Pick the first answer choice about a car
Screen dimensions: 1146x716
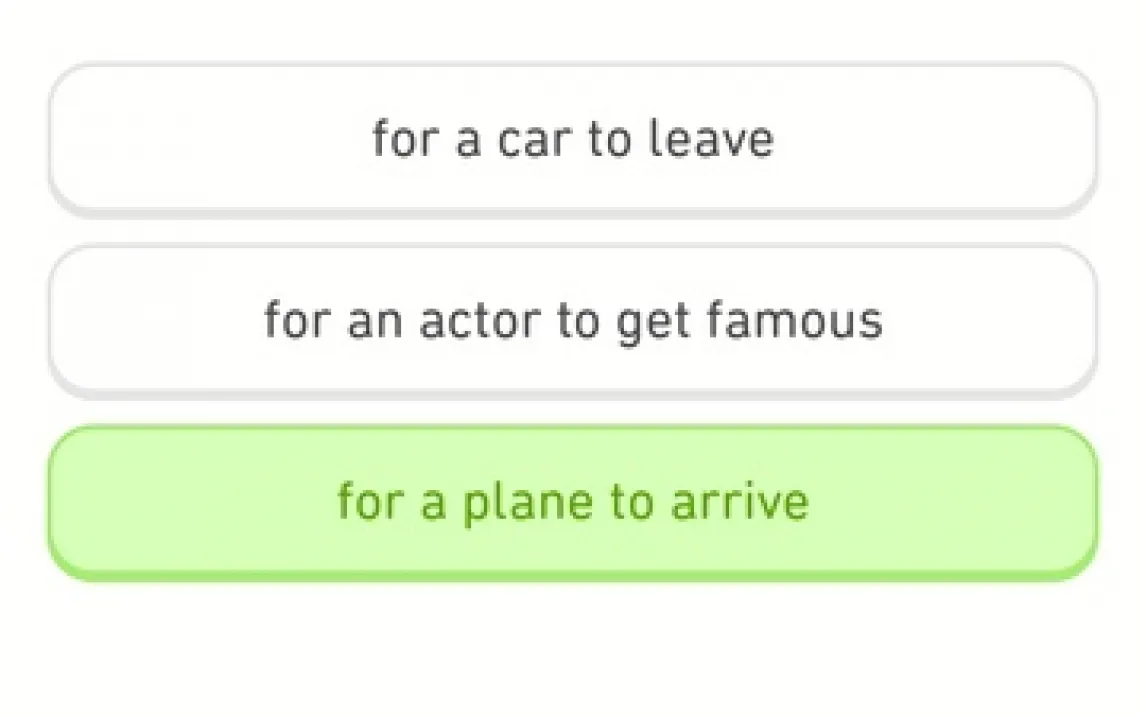573,138
